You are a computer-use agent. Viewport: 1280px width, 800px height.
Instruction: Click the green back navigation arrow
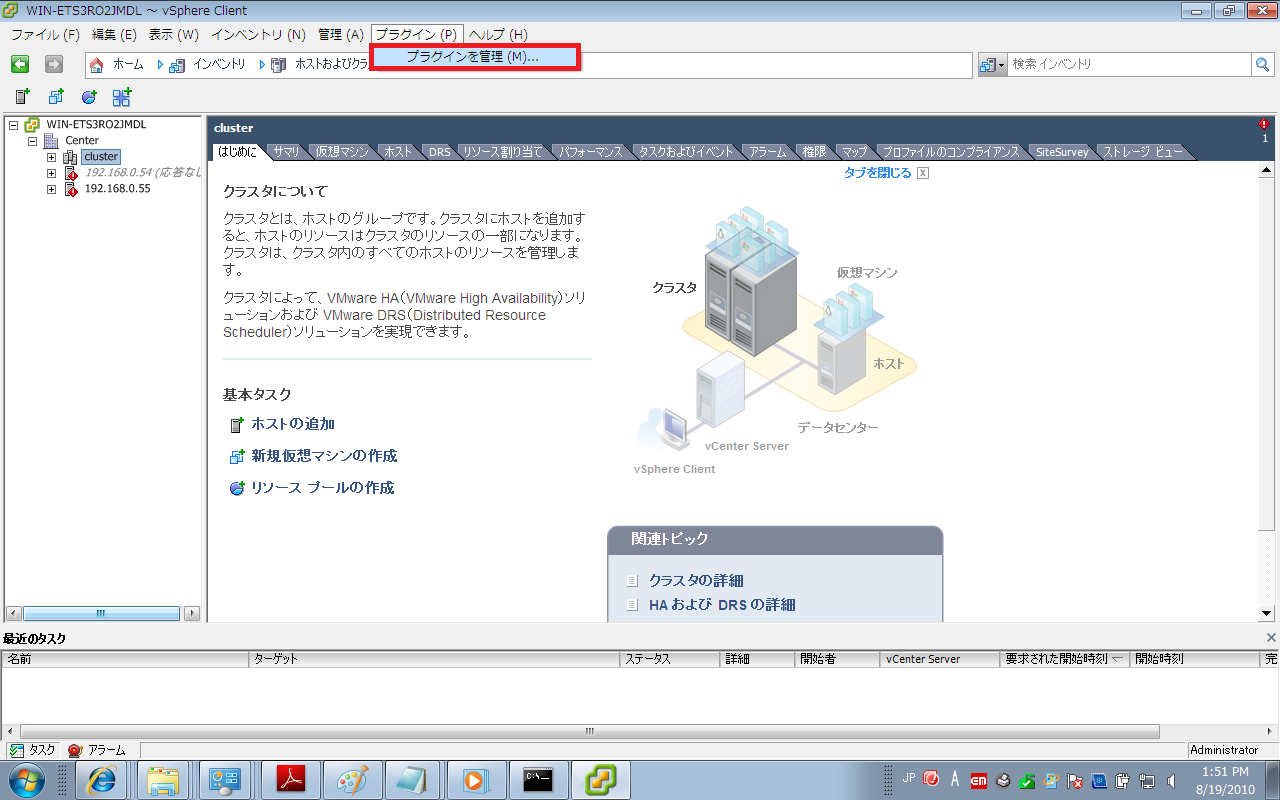click(x=20, y=64)
